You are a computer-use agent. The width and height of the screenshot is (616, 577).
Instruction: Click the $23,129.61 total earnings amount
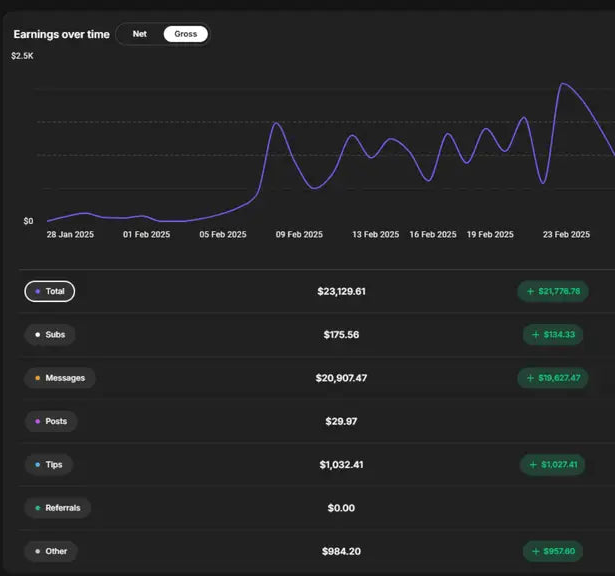coord(341,292)
